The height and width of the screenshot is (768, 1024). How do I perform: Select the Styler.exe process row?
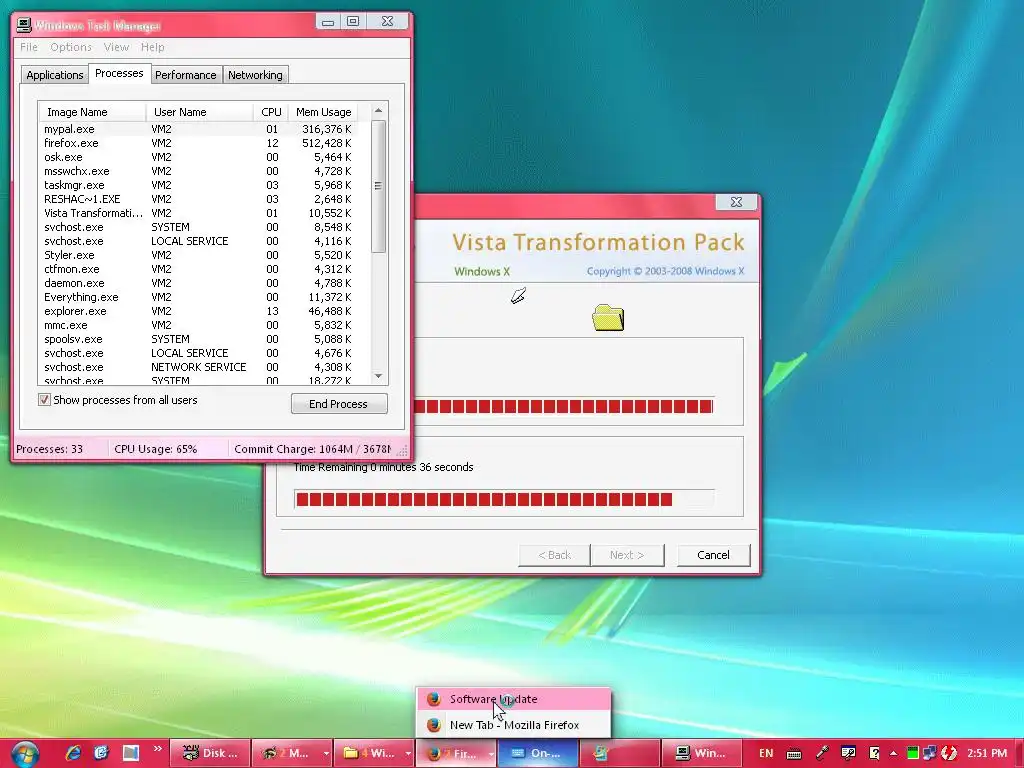198,255
